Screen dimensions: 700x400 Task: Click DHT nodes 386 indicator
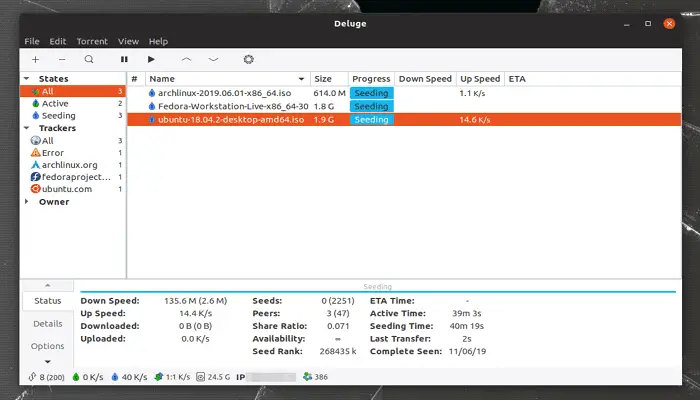(x=315, y=377)
